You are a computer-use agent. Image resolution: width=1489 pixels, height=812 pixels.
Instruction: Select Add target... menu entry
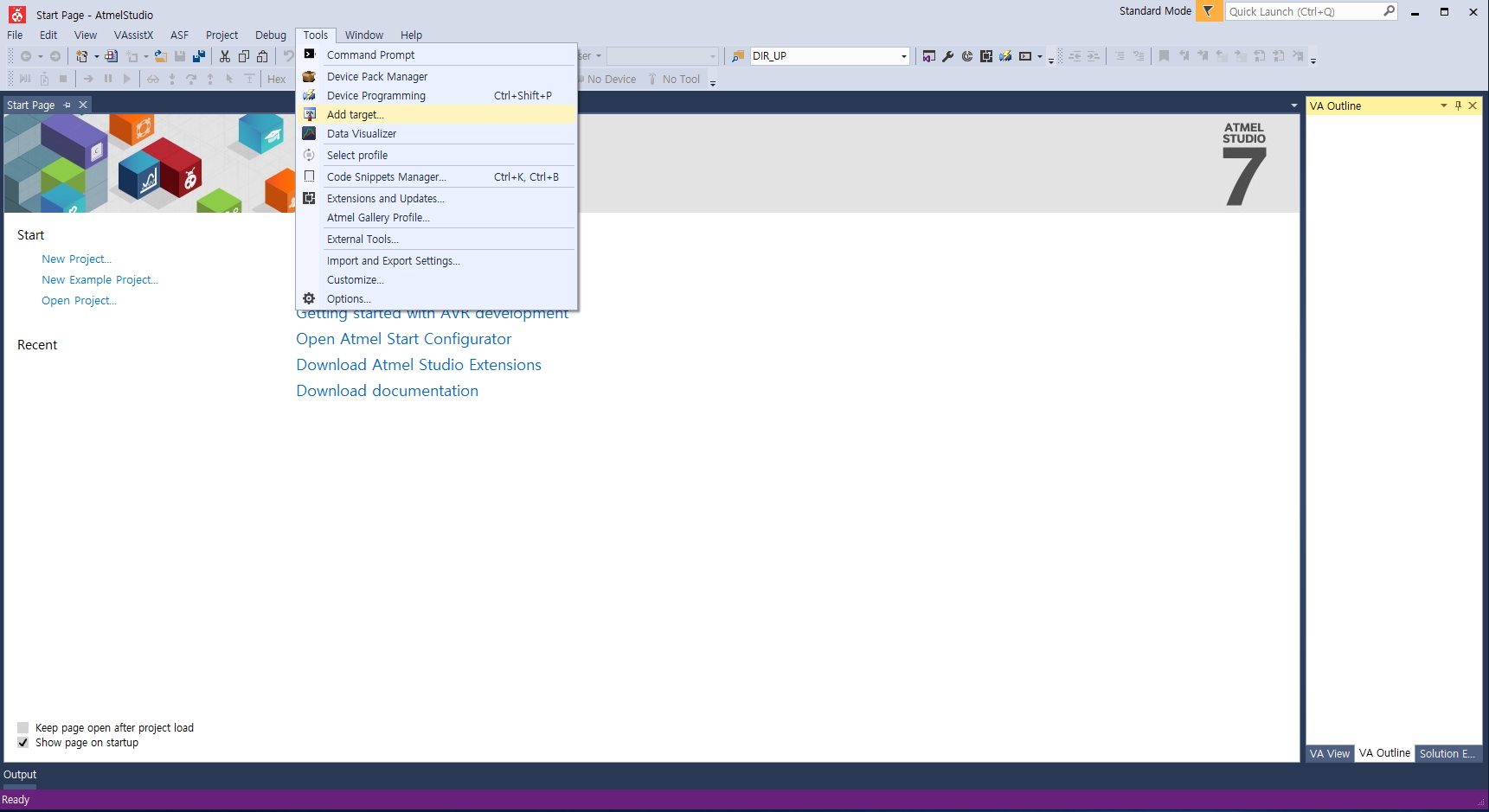click(437, 114)
